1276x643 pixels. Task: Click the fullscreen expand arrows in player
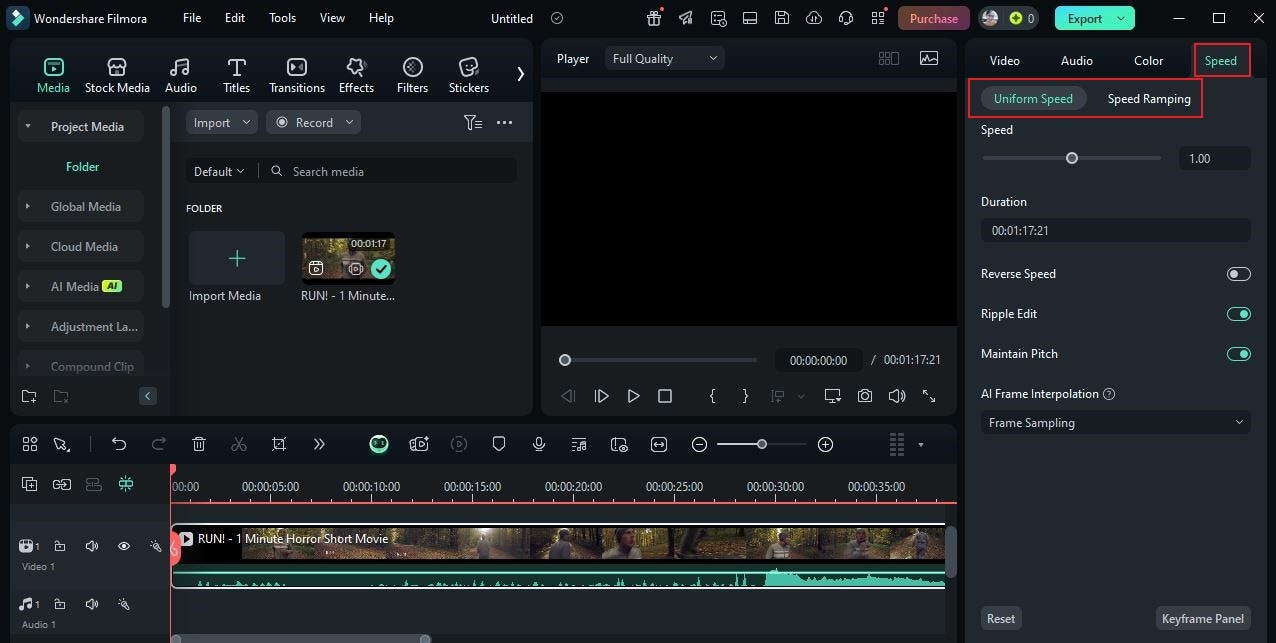929,396
